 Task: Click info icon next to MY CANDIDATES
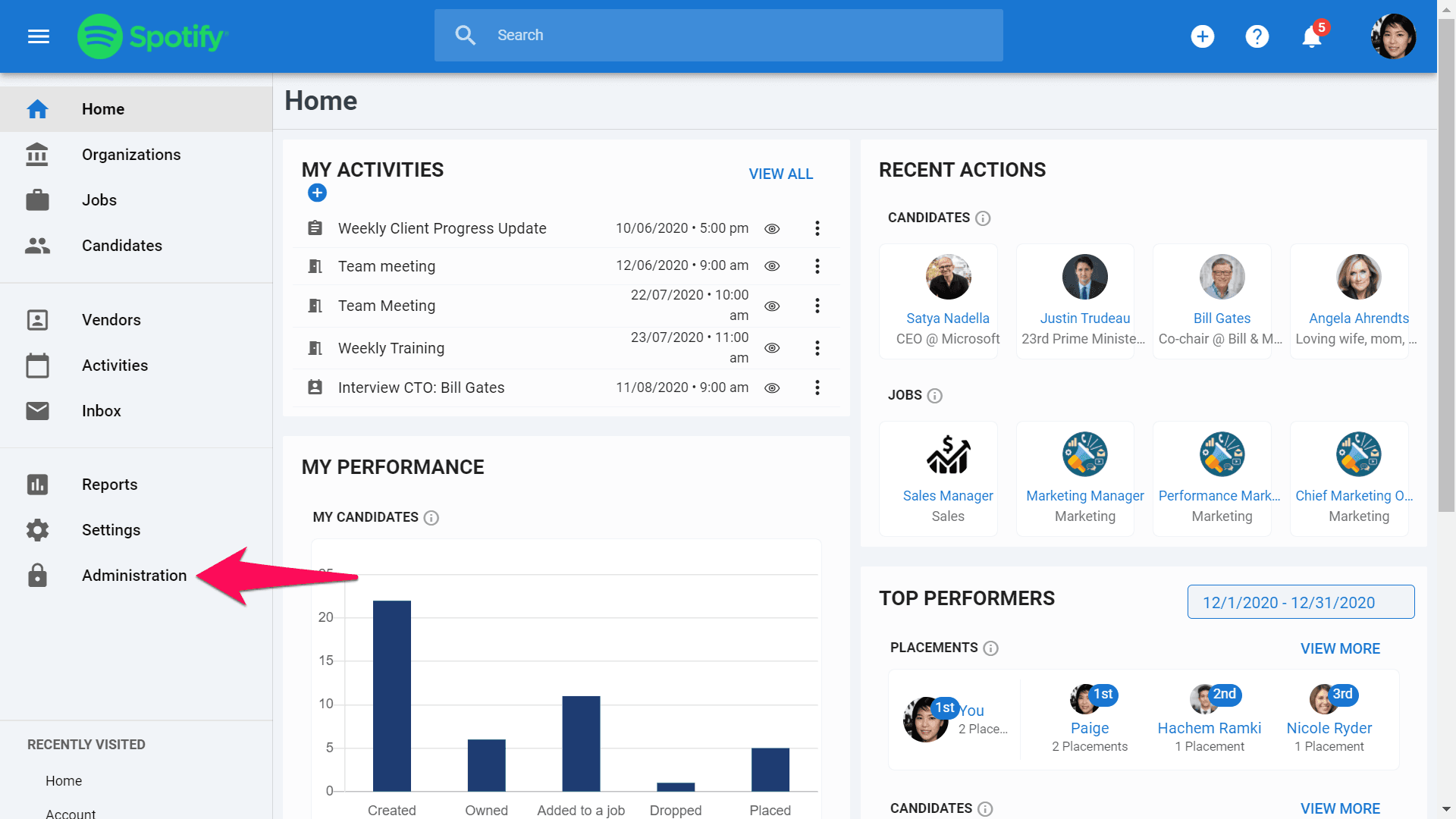(x=431, y=518)
